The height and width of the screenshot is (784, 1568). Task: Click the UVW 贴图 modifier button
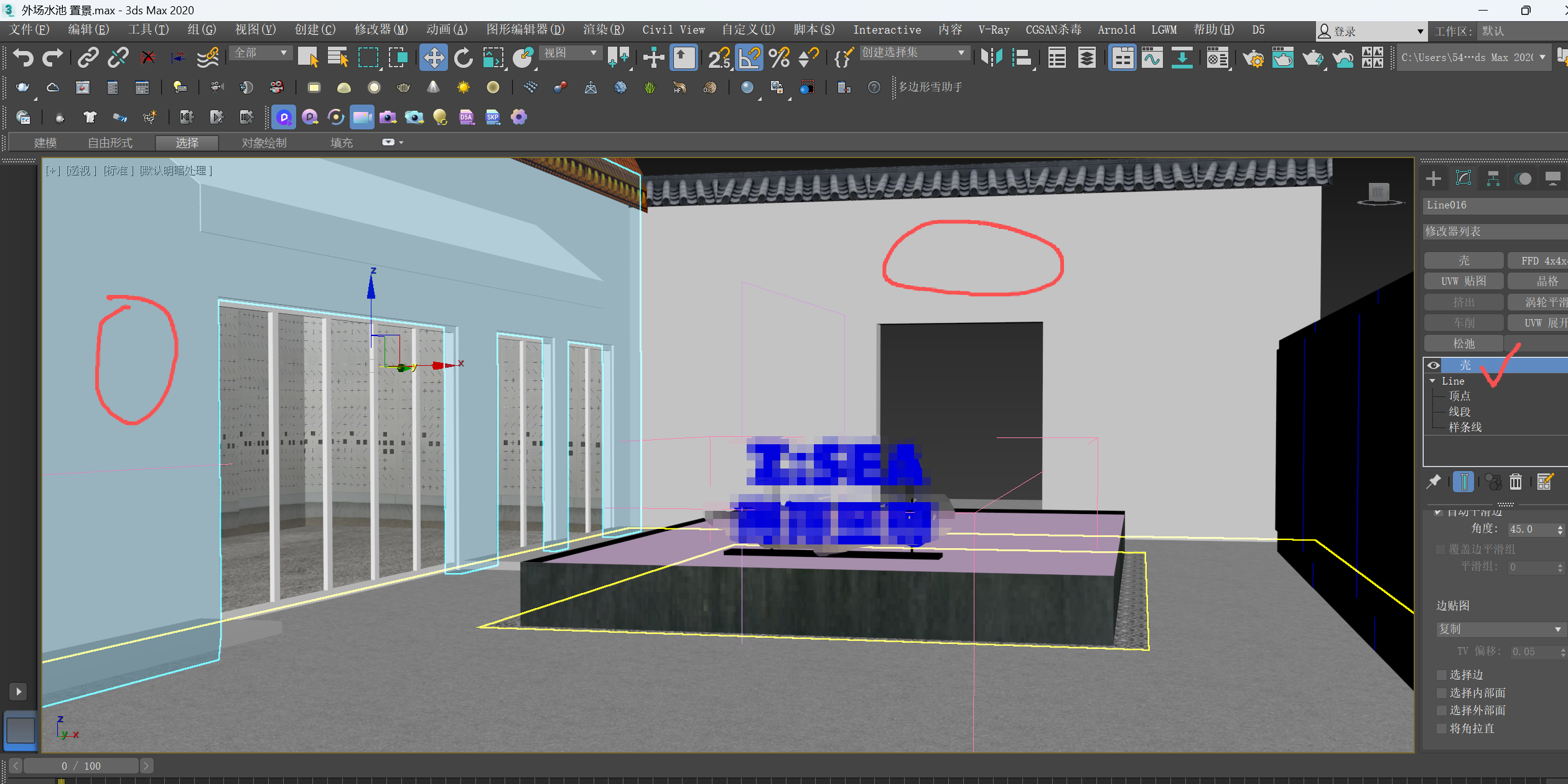[x=1463, y=281]
